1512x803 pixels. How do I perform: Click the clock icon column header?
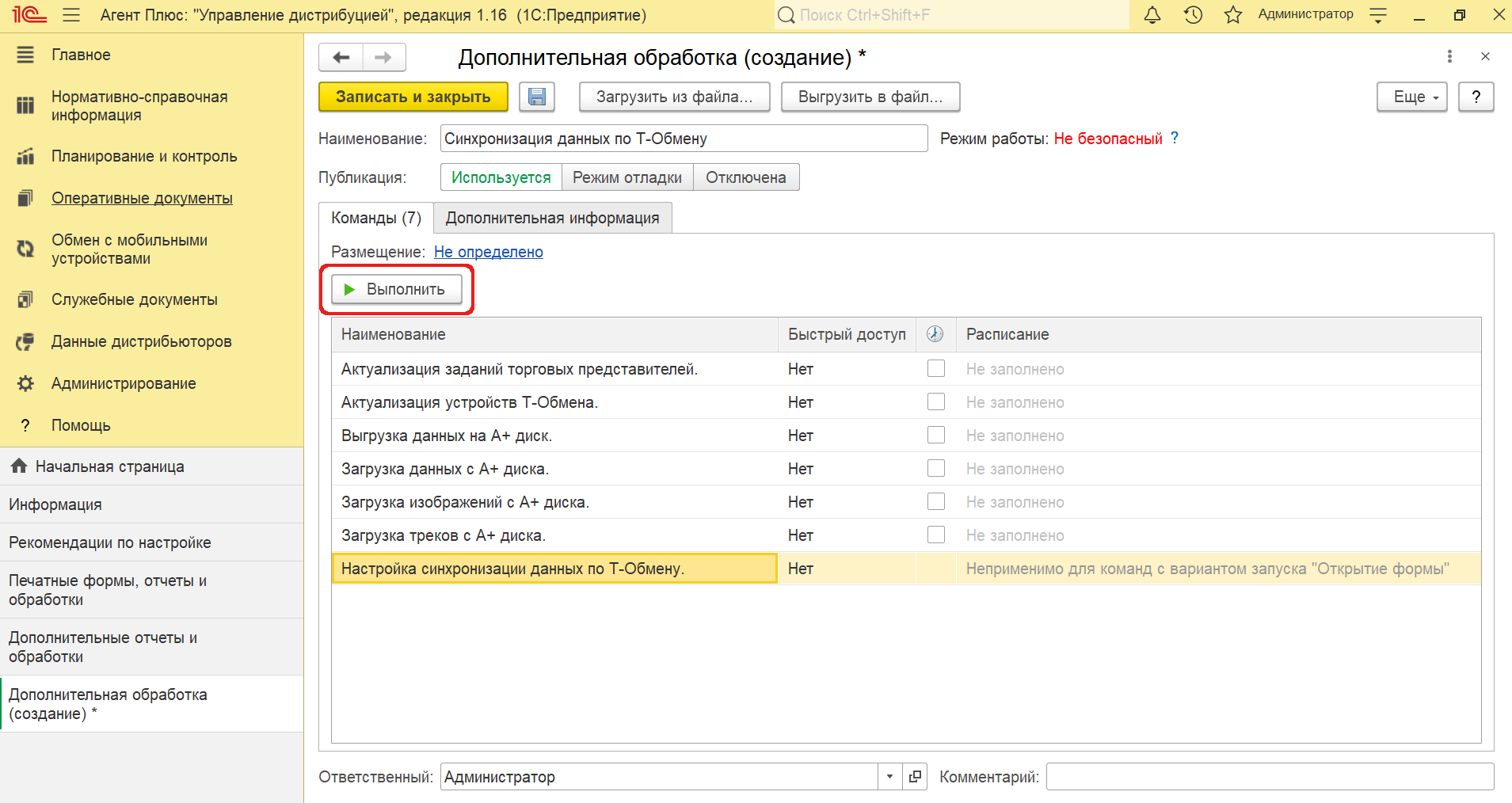point(935,334)
